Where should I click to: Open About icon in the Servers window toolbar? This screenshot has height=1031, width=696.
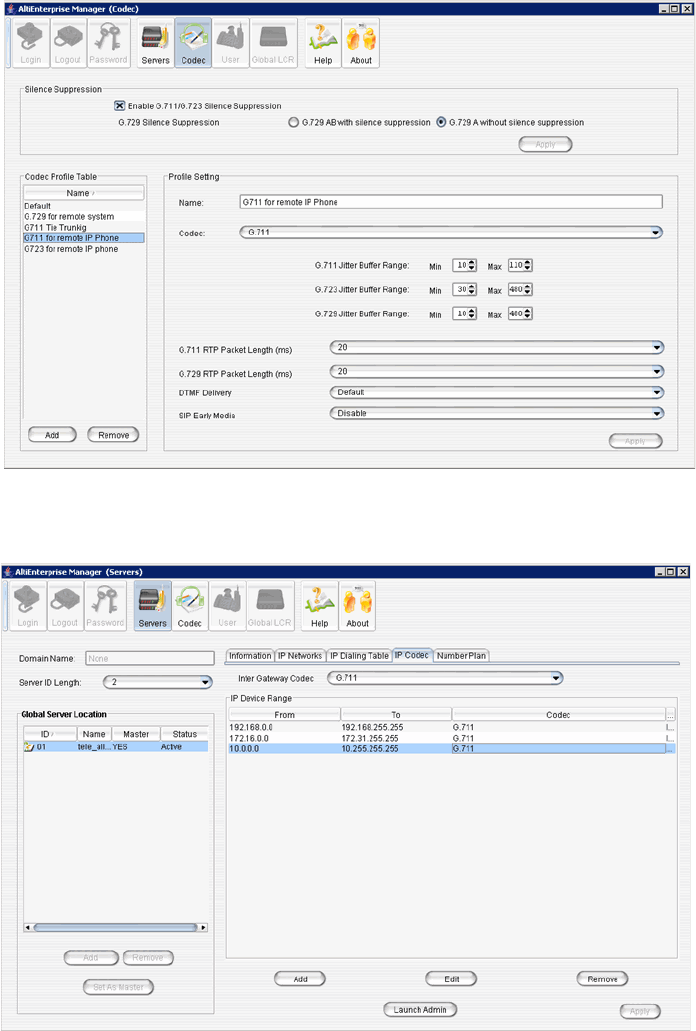click(x=357, y=606)
